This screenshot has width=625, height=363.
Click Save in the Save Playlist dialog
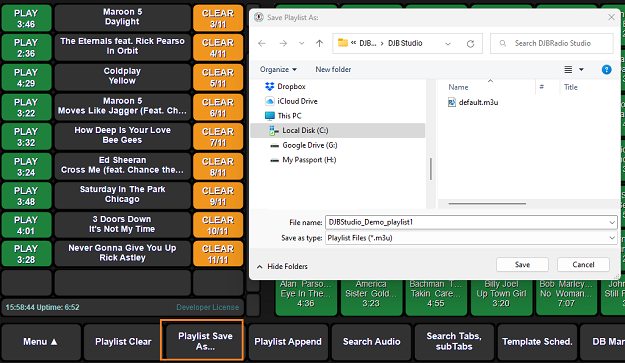(x=522, y=265)
